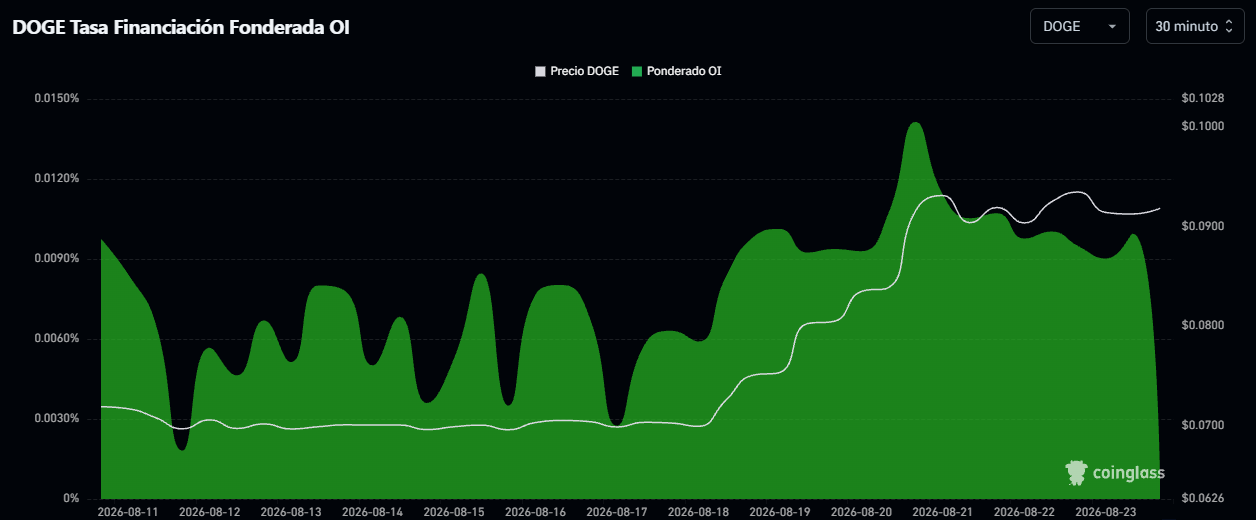The height and width of the screenshot is (520, 1256).
Task: Click the 2026-08-20 date label
Action: click(862, 512)
